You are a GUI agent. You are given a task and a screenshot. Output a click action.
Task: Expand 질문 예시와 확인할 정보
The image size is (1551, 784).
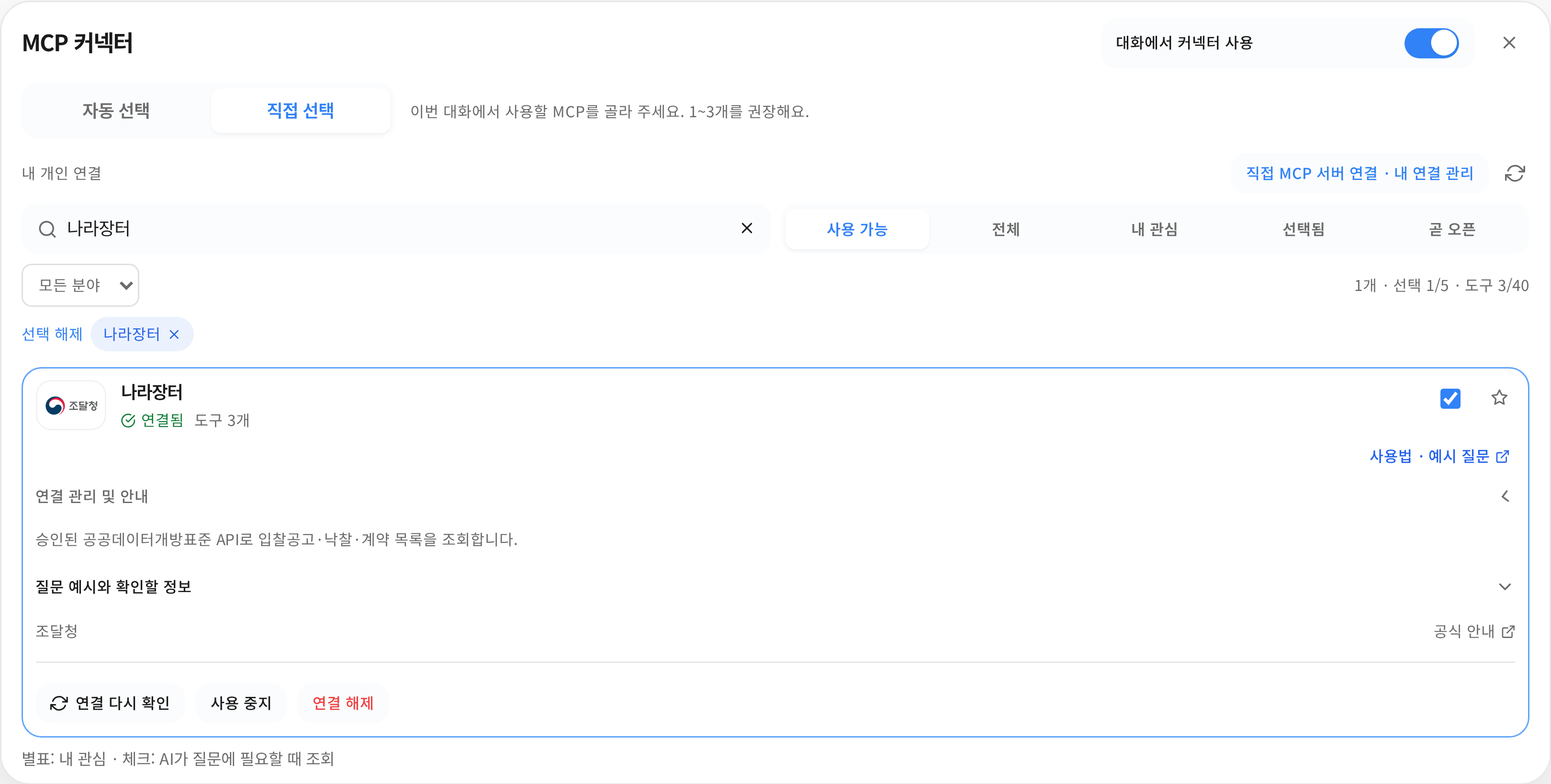[x=775, y=586]
